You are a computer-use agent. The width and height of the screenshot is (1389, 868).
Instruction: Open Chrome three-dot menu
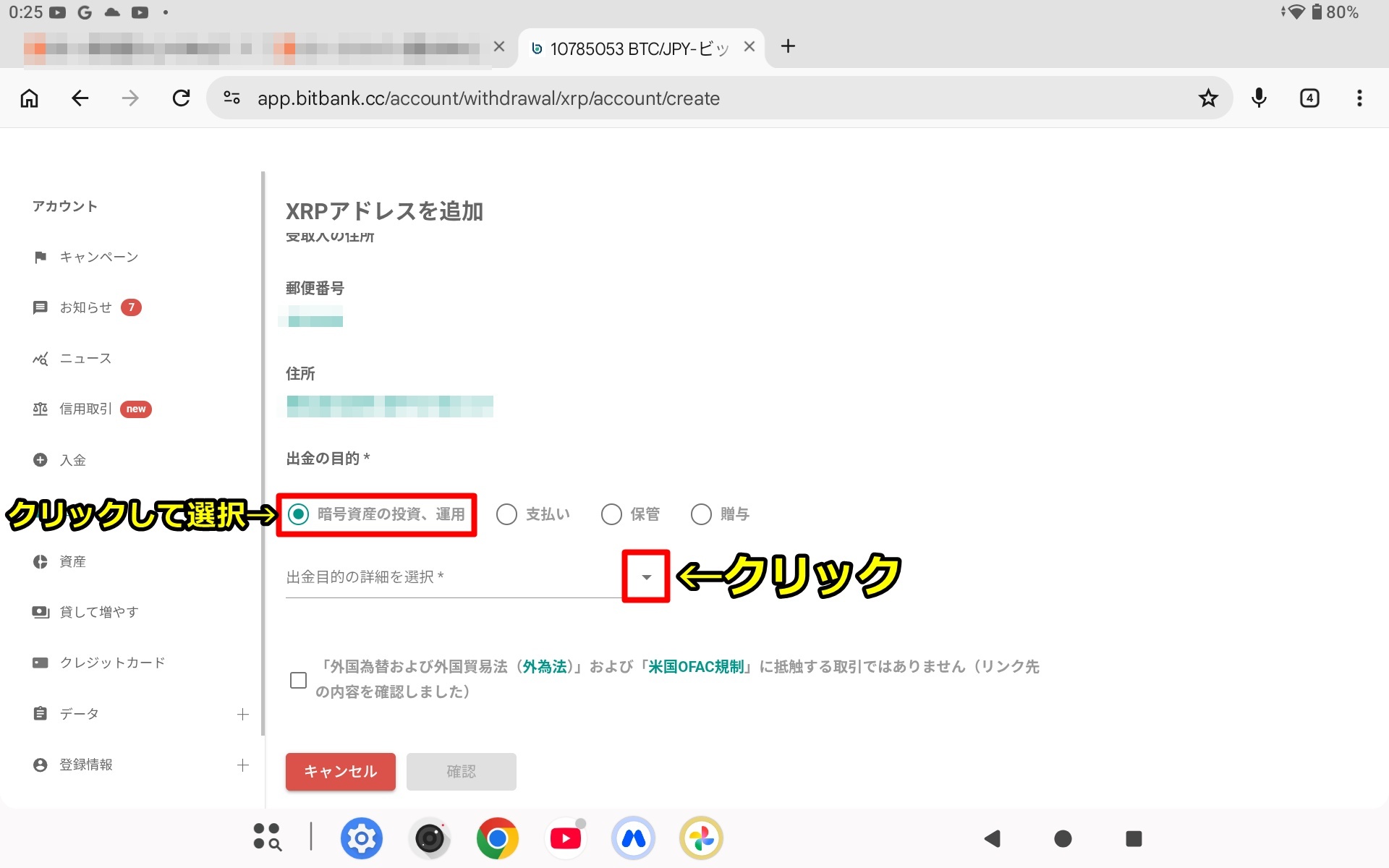(x=1359, y=98)
